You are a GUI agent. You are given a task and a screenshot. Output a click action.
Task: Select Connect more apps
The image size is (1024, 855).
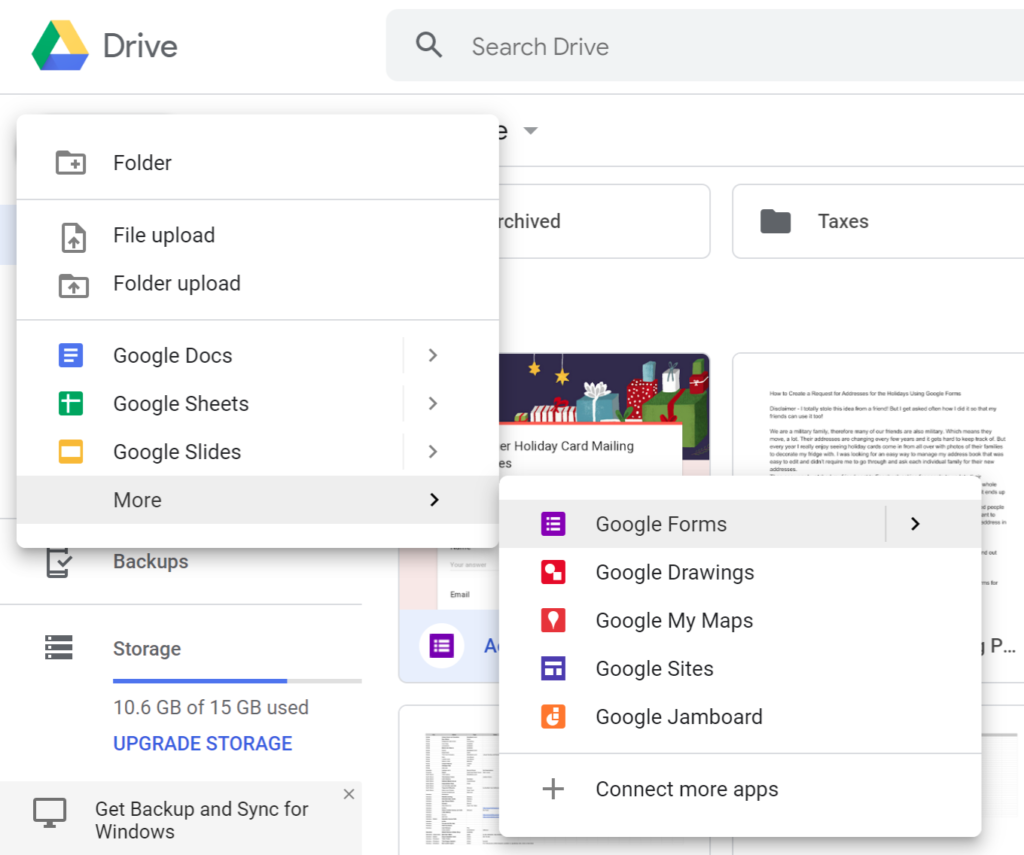coord(740,788)
